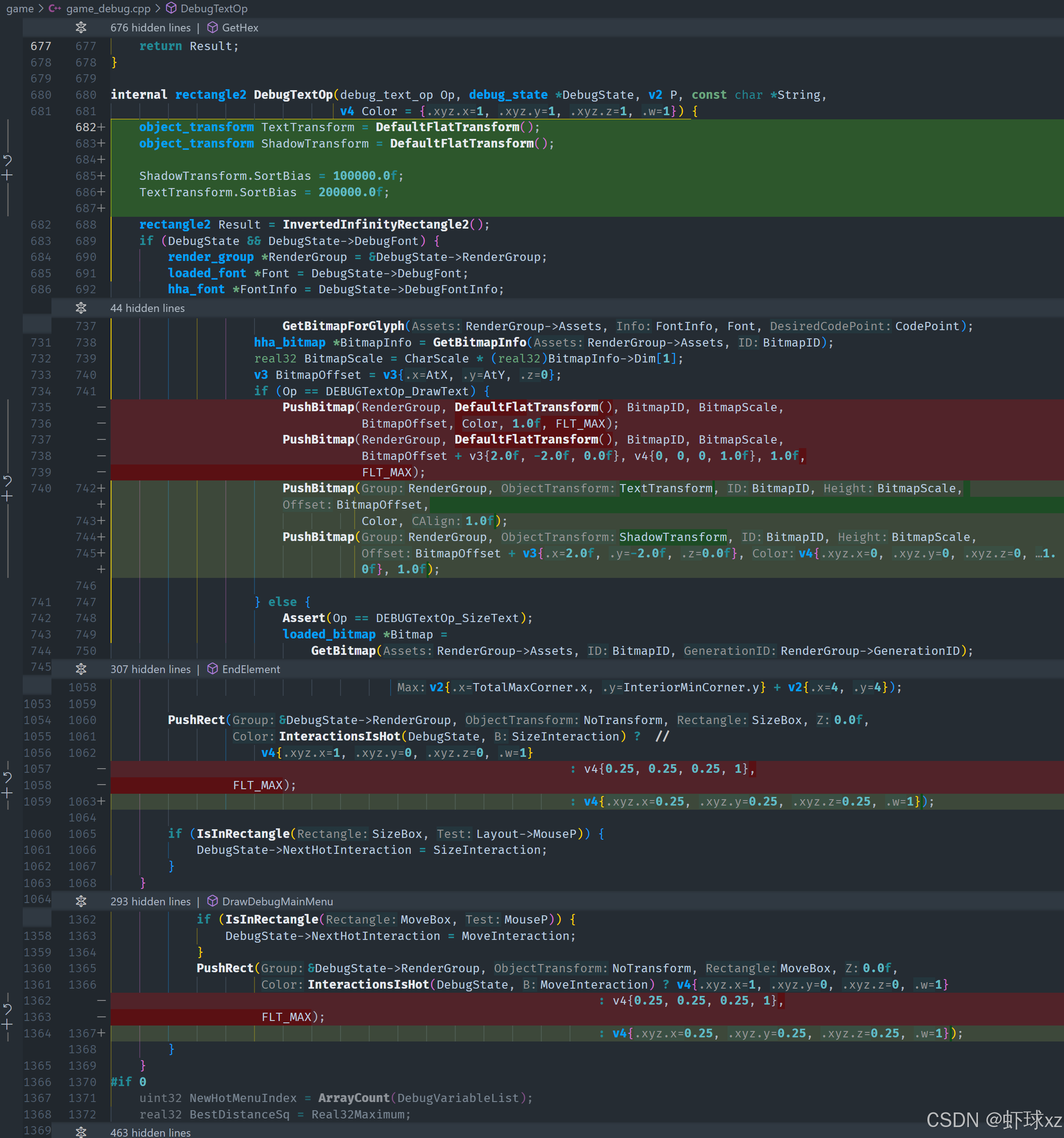Revert the MoveBox PushRect color change
This screenshot has width=1064, height=1138.
point(7,1009)
